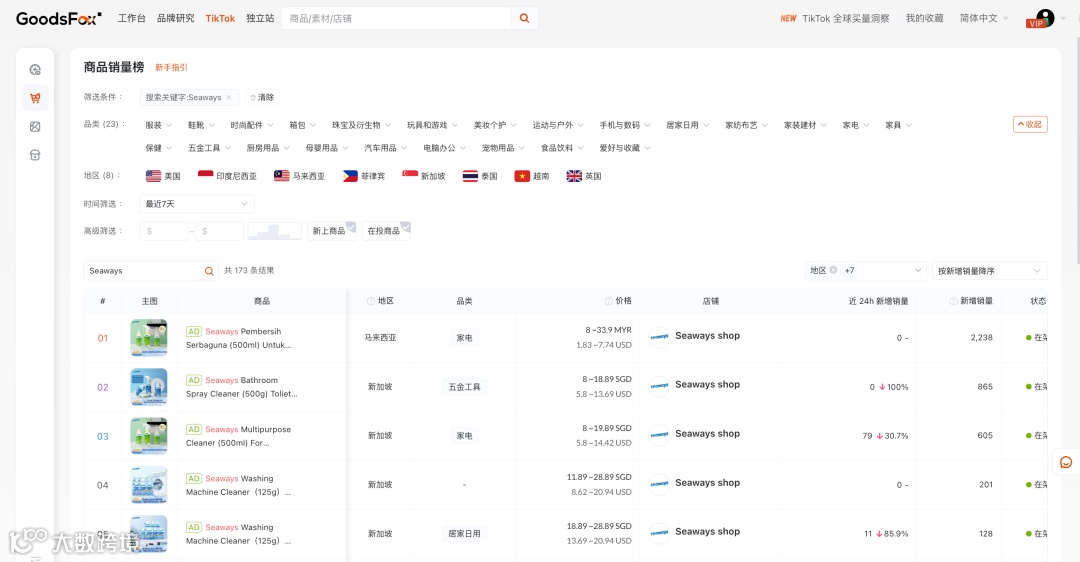Open Seaways shop link in row 02

pyautogui.click(x=707, y=384)
